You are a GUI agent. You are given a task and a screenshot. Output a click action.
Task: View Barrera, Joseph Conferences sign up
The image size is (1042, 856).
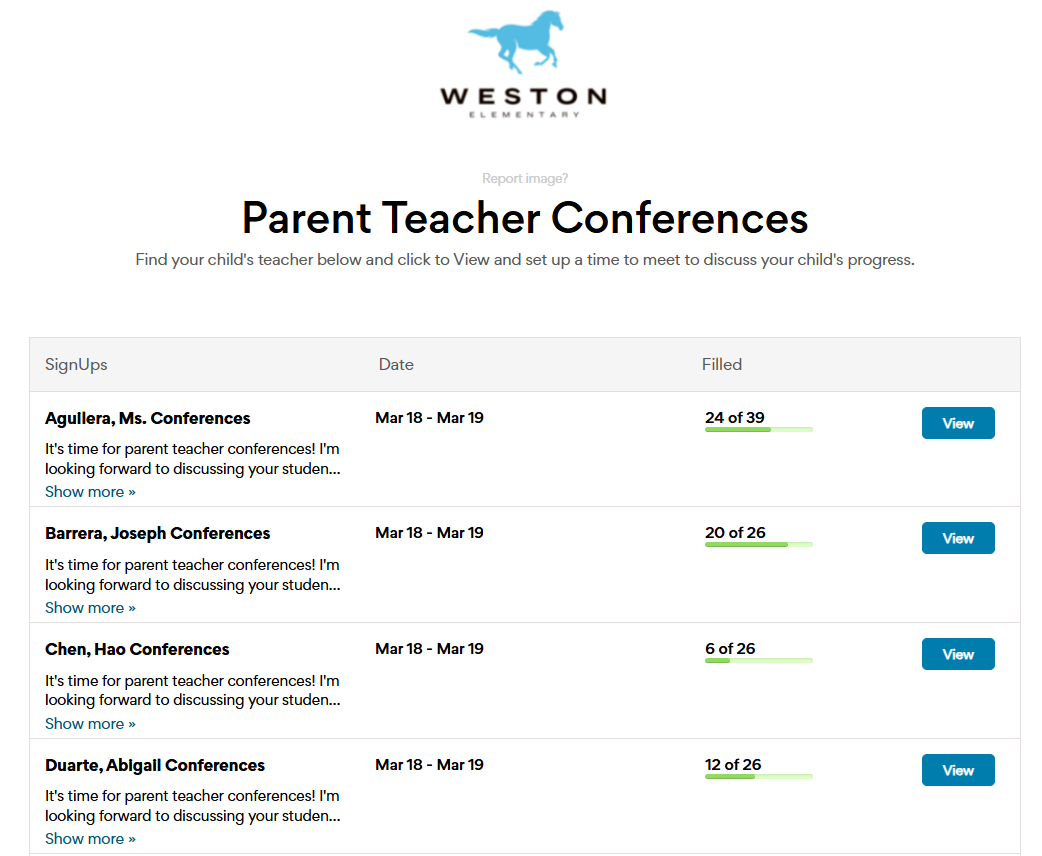coord(958,538)
